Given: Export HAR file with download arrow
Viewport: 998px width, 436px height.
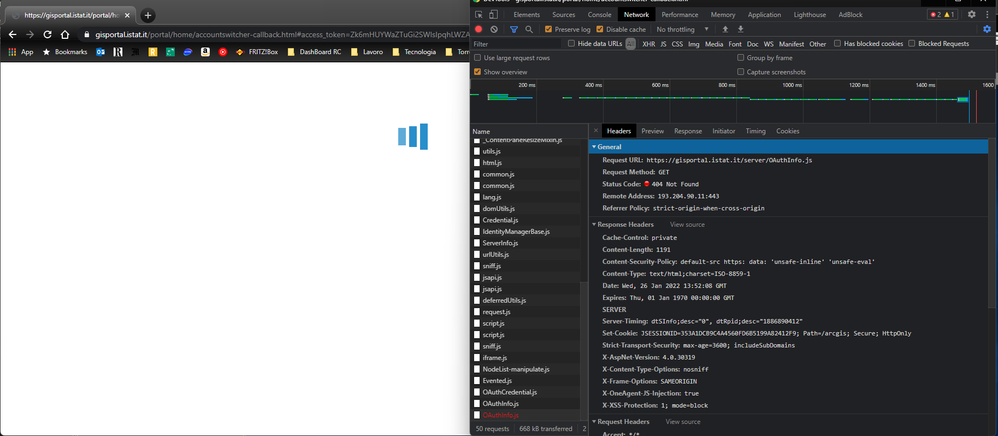Looking at the screenshot, I should tap(740, 29).
